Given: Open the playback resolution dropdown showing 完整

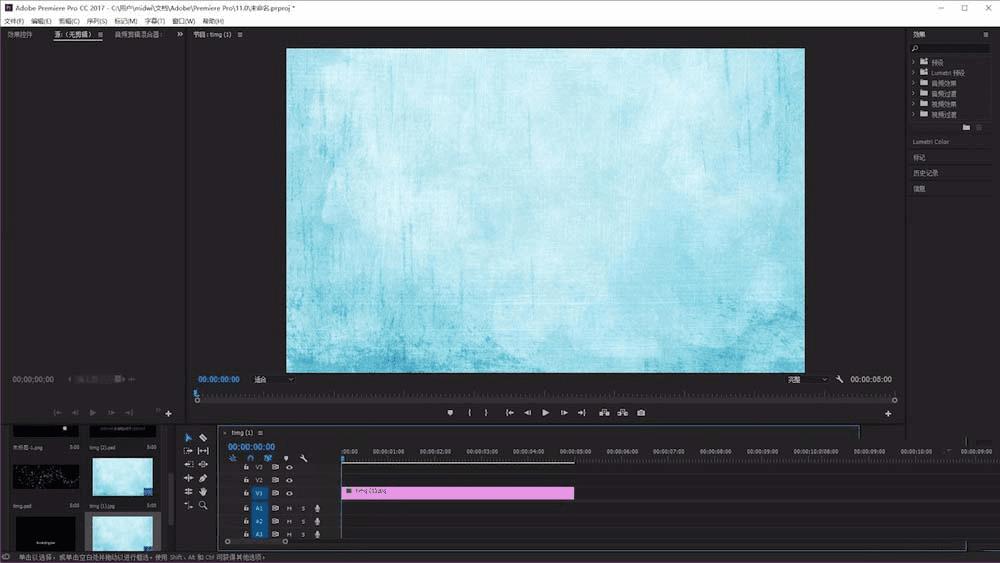Looking at the screenshot, I should click(x=807, y=380).
